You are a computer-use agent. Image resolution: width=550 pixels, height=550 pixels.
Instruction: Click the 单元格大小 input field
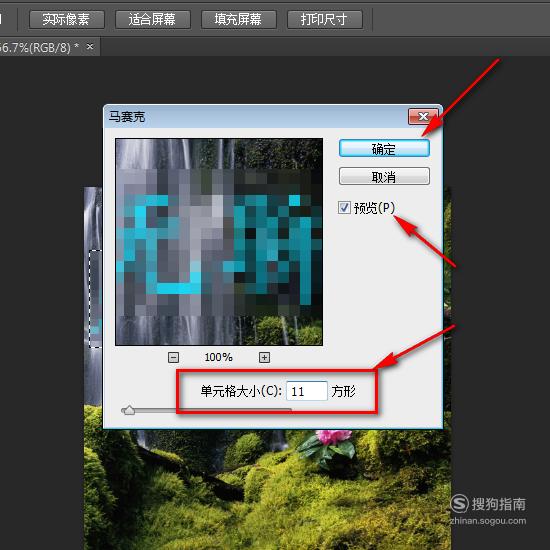pyautogui.click(x=307, y=391)
